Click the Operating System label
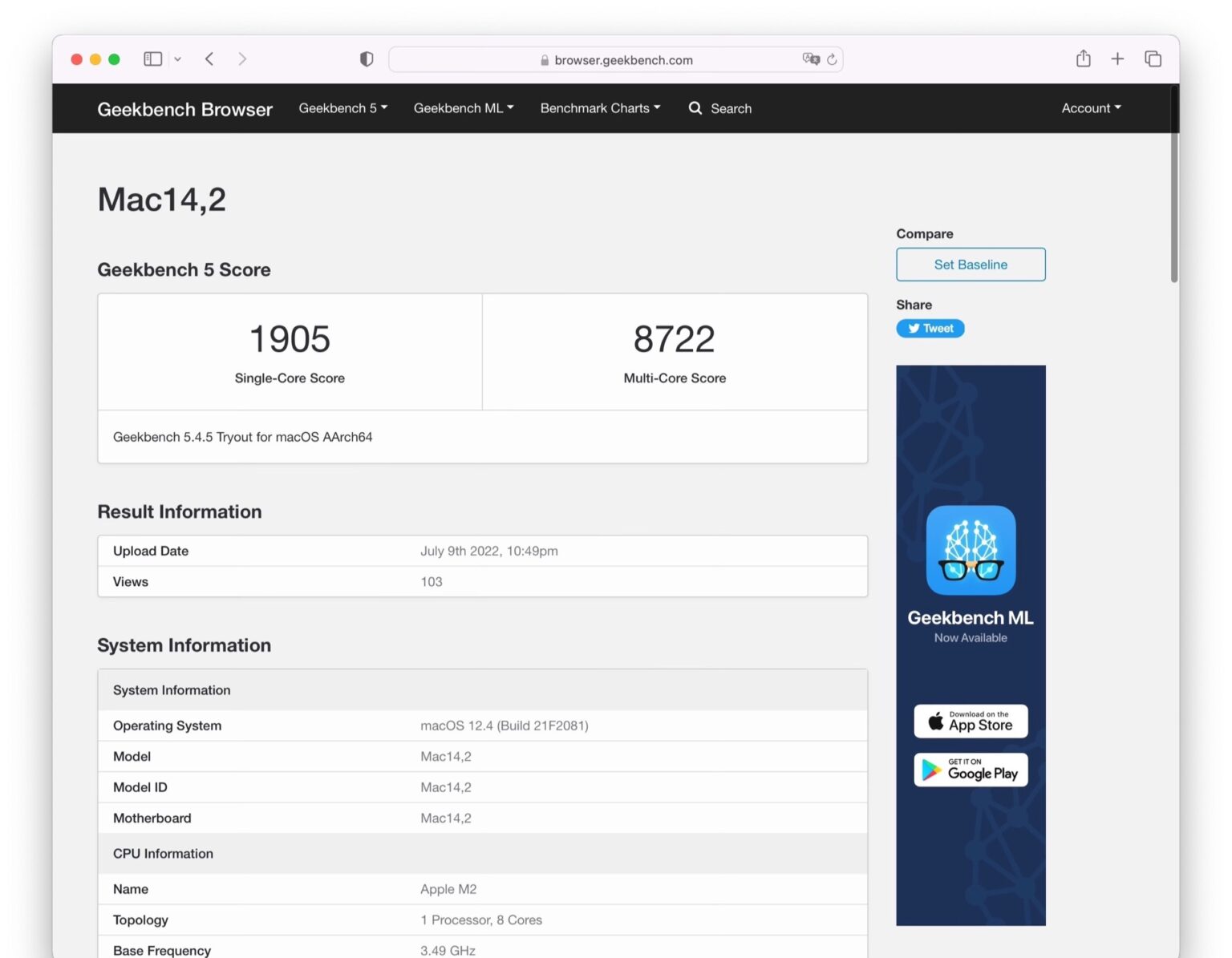Image resolution: width=1232 pixels, height=958 pixels. tap(167, 726)
